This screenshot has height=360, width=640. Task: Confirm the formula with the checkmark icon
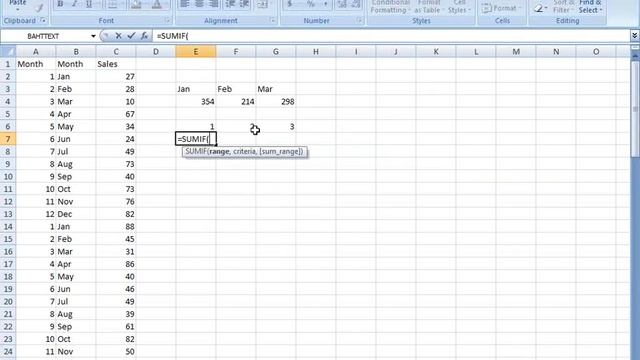(x=131, y=36)
